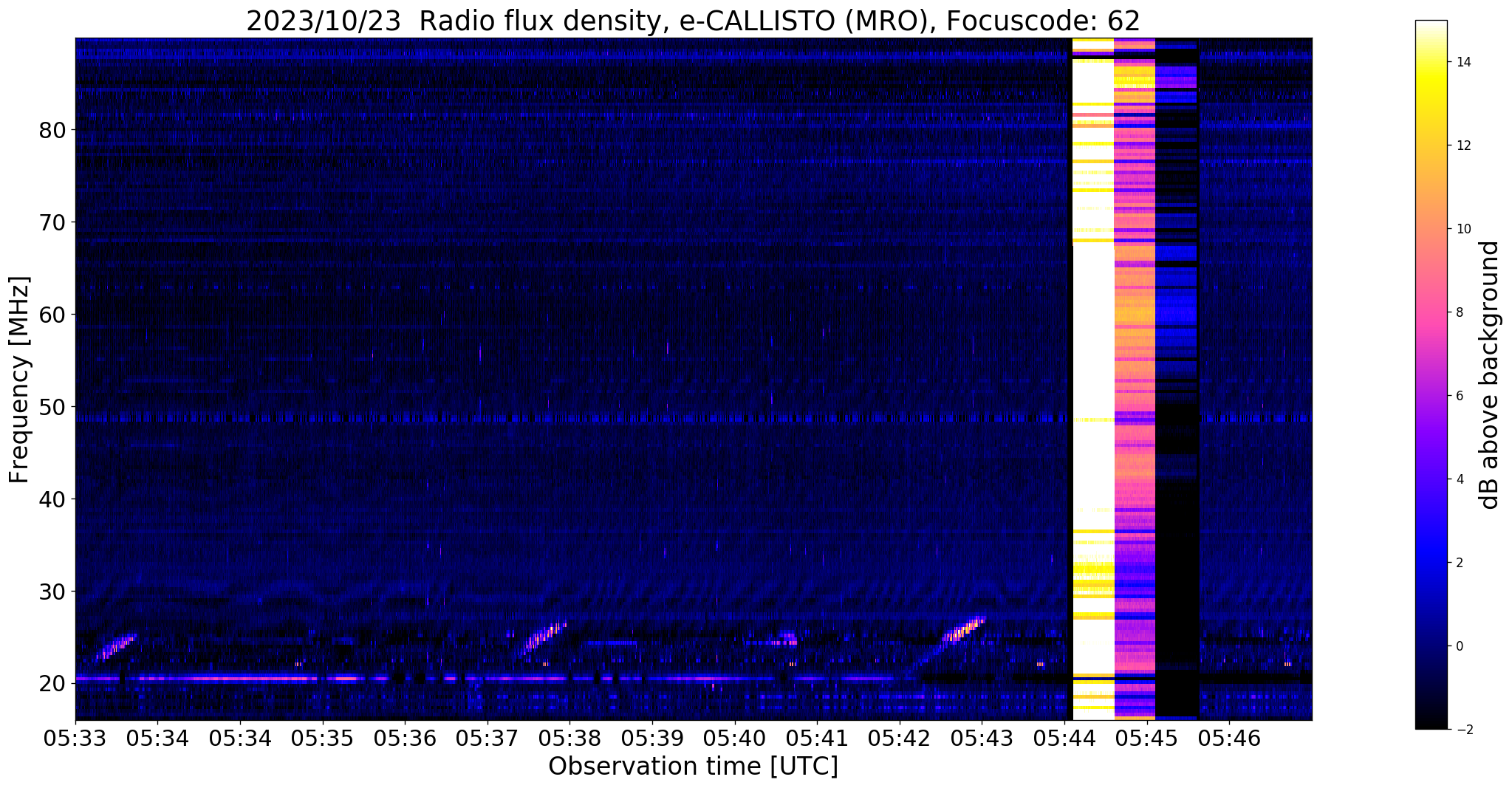Click the colorbar tick label 0
1512x788 pixels.
[1458, 646]
